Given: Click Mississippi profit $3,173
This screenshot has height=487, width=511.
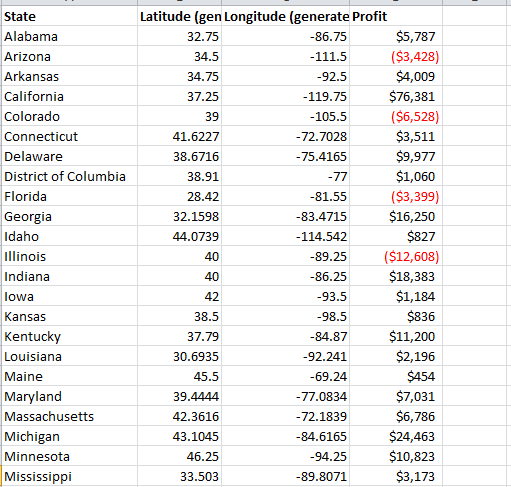Looking at the screenshot, I should click(x=396, y=476).
